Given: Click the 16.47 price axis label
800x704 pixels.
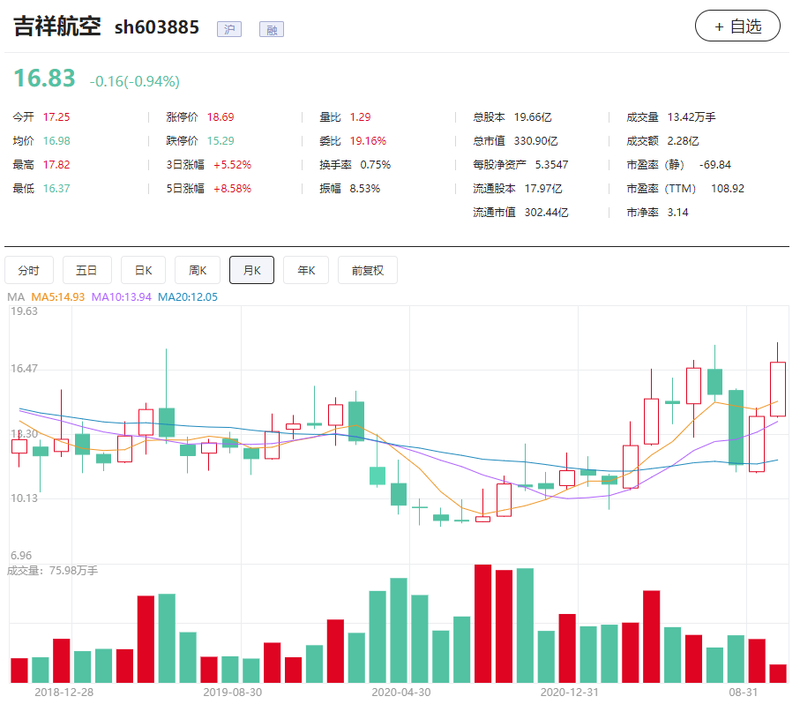Looking at the screenshot, I should point(24,368).
